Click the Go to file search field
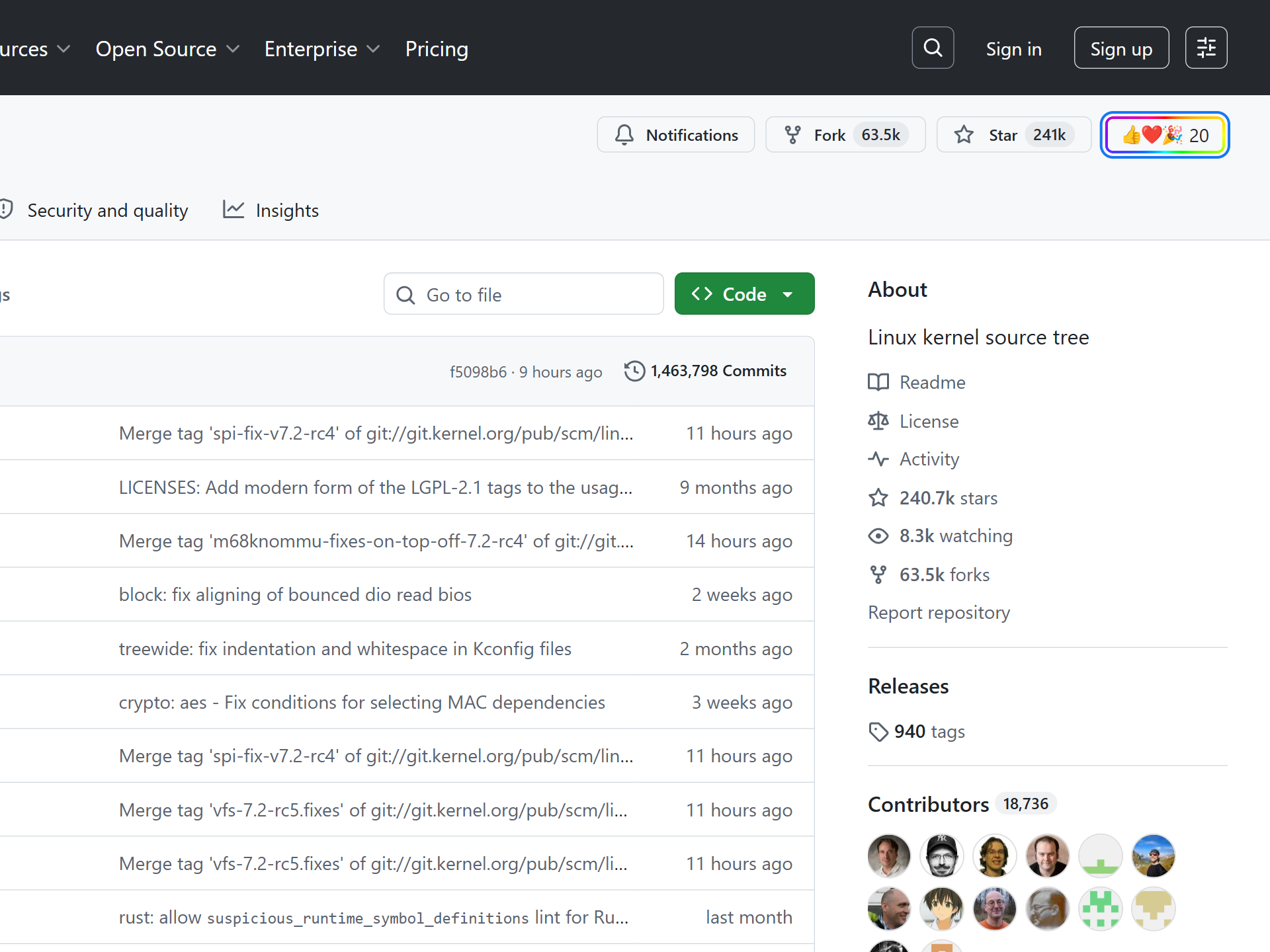 523,294
